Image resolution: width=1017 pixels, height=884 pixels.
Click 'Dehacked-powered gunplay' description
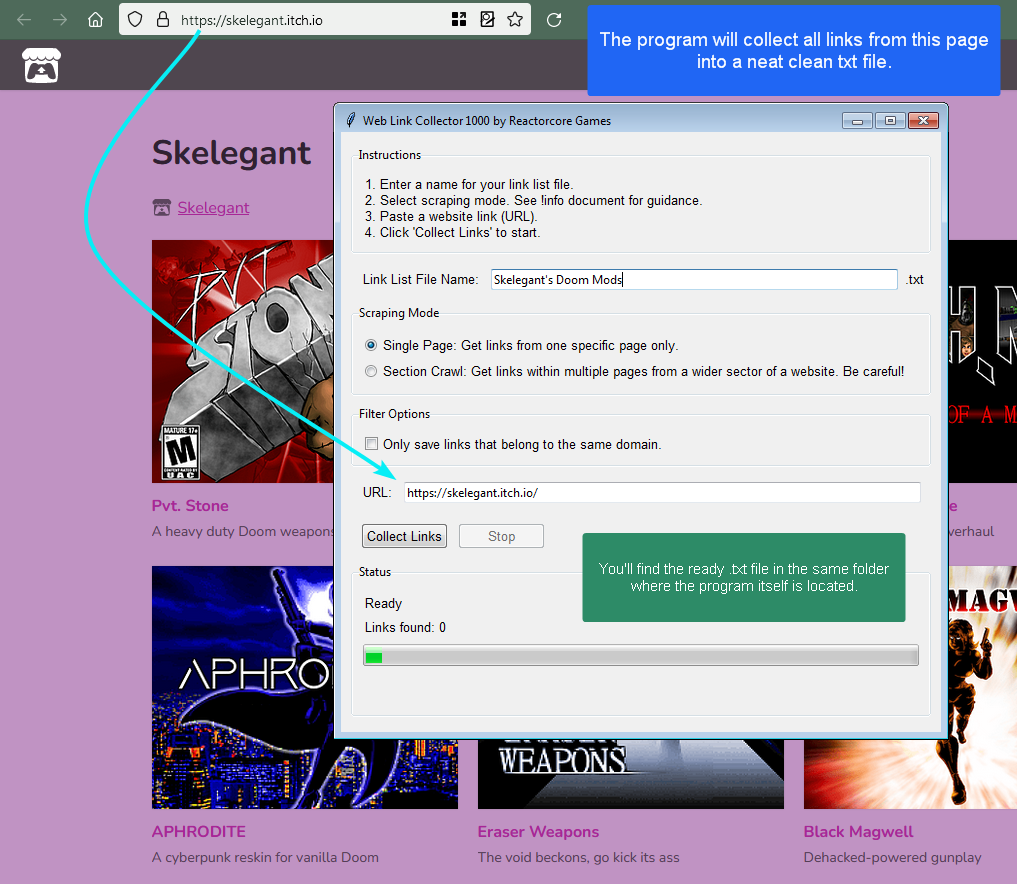[x=892, y=857]
